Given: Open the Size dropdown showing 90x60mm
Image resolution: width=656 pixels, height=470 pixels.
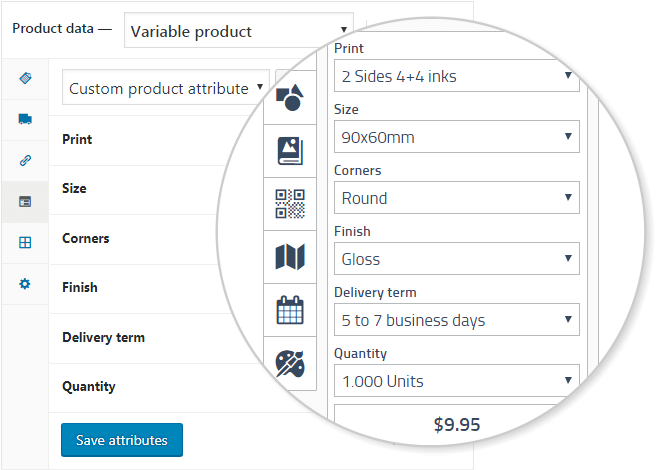Looking at the screenshot, I should pyautogui.click(x=457, y=137).
